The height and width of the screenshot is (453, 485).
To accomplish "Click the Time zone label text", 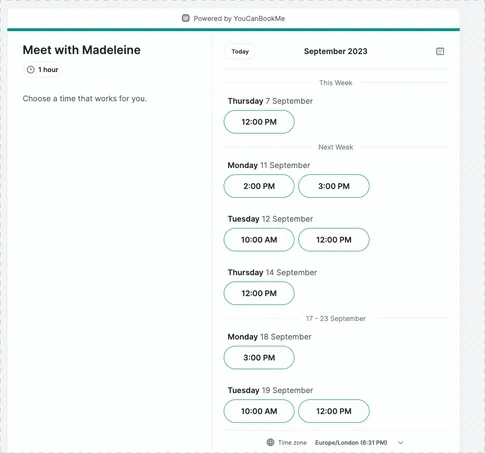I will tap(292, 443).
